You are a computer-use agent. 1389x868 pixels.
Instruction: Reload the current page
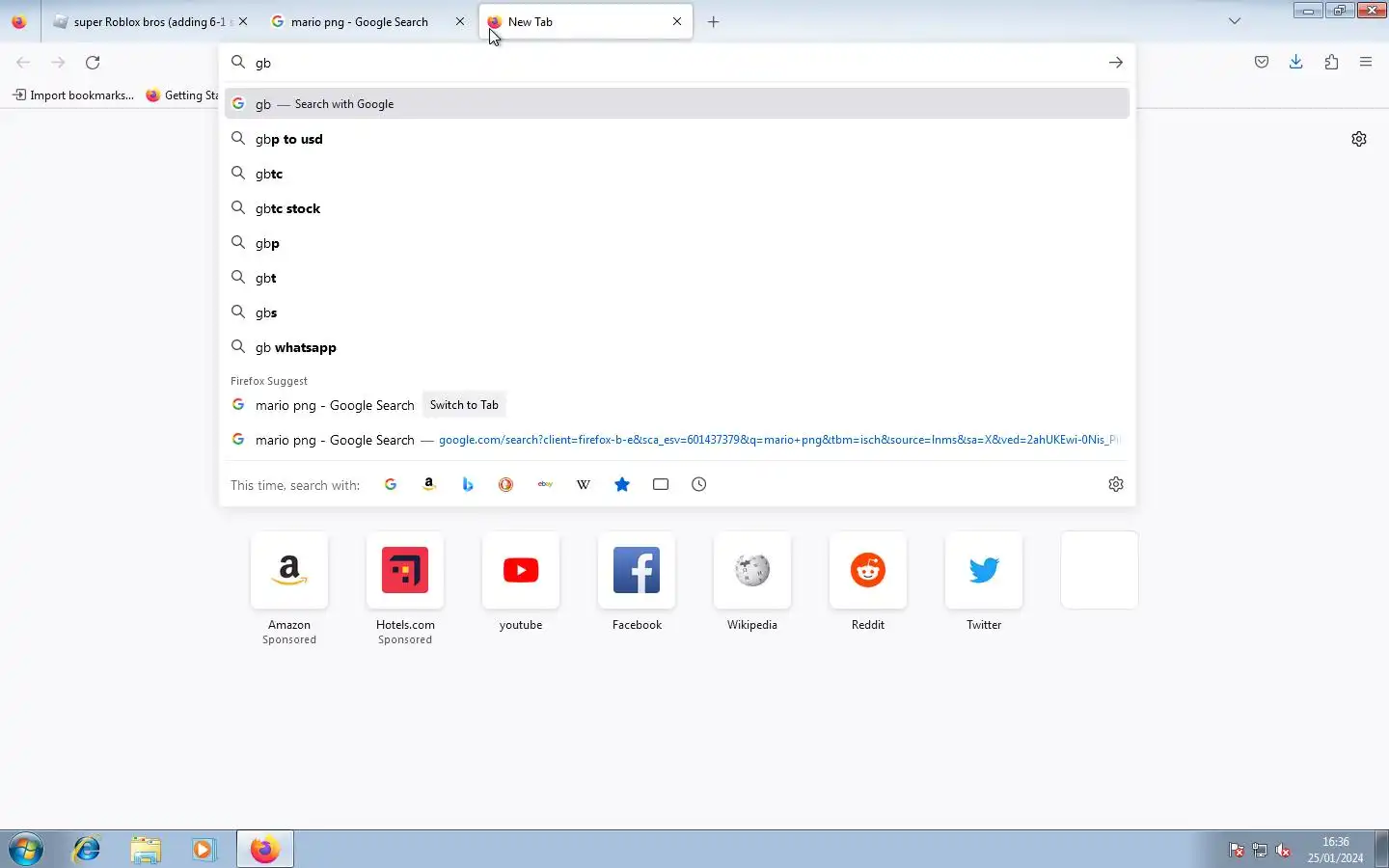(x=93, y=63)
